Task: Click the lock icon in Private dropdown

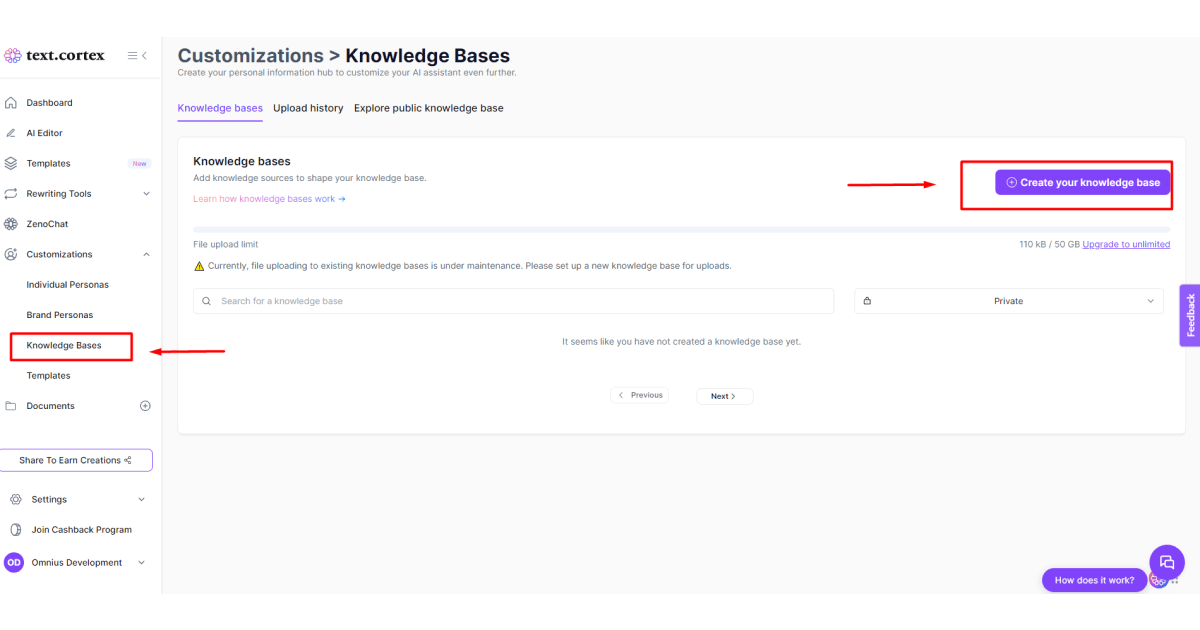Action: click(x=867, y=301)
